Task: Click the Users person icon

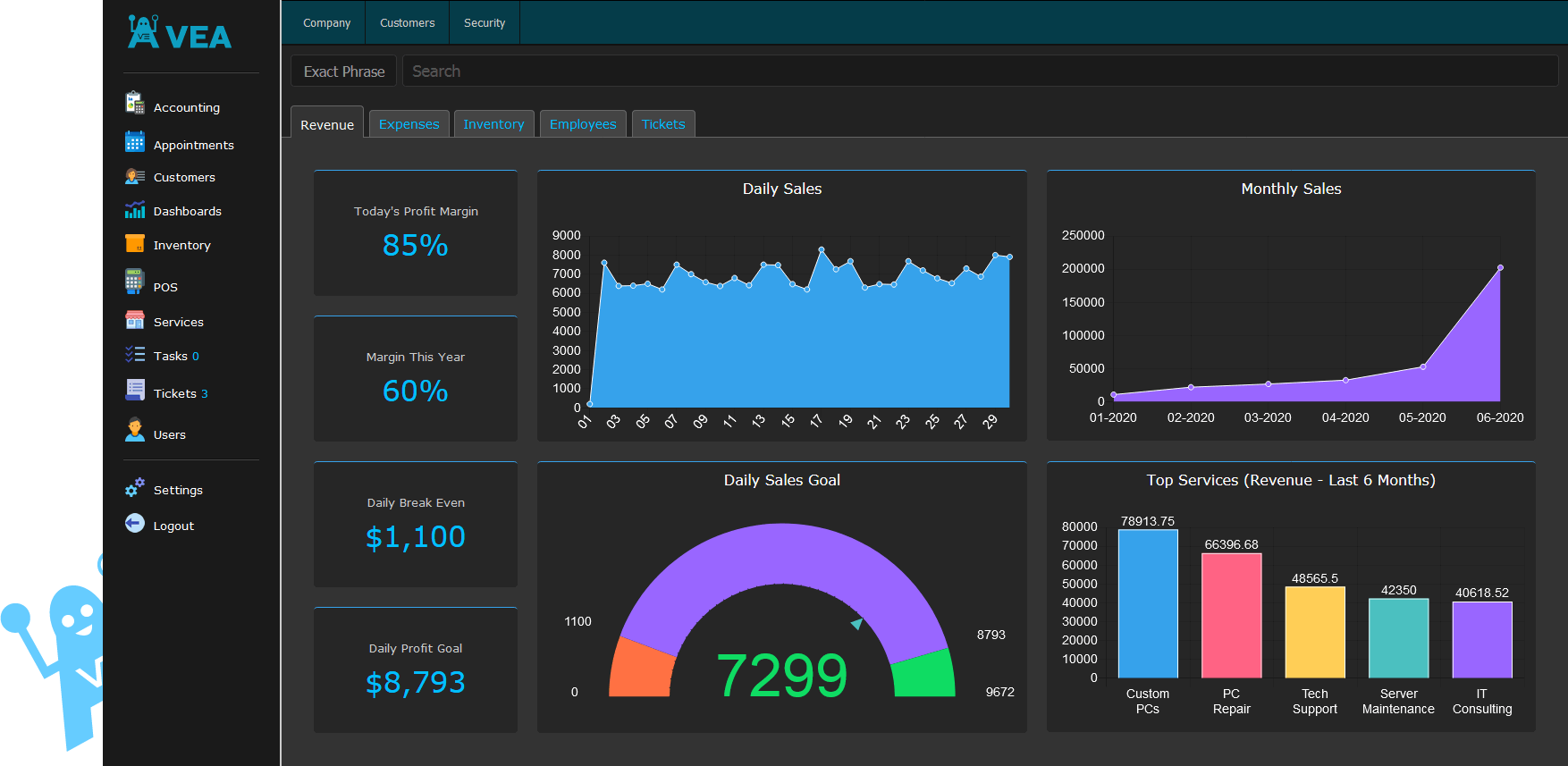Action: pos(135,431)
